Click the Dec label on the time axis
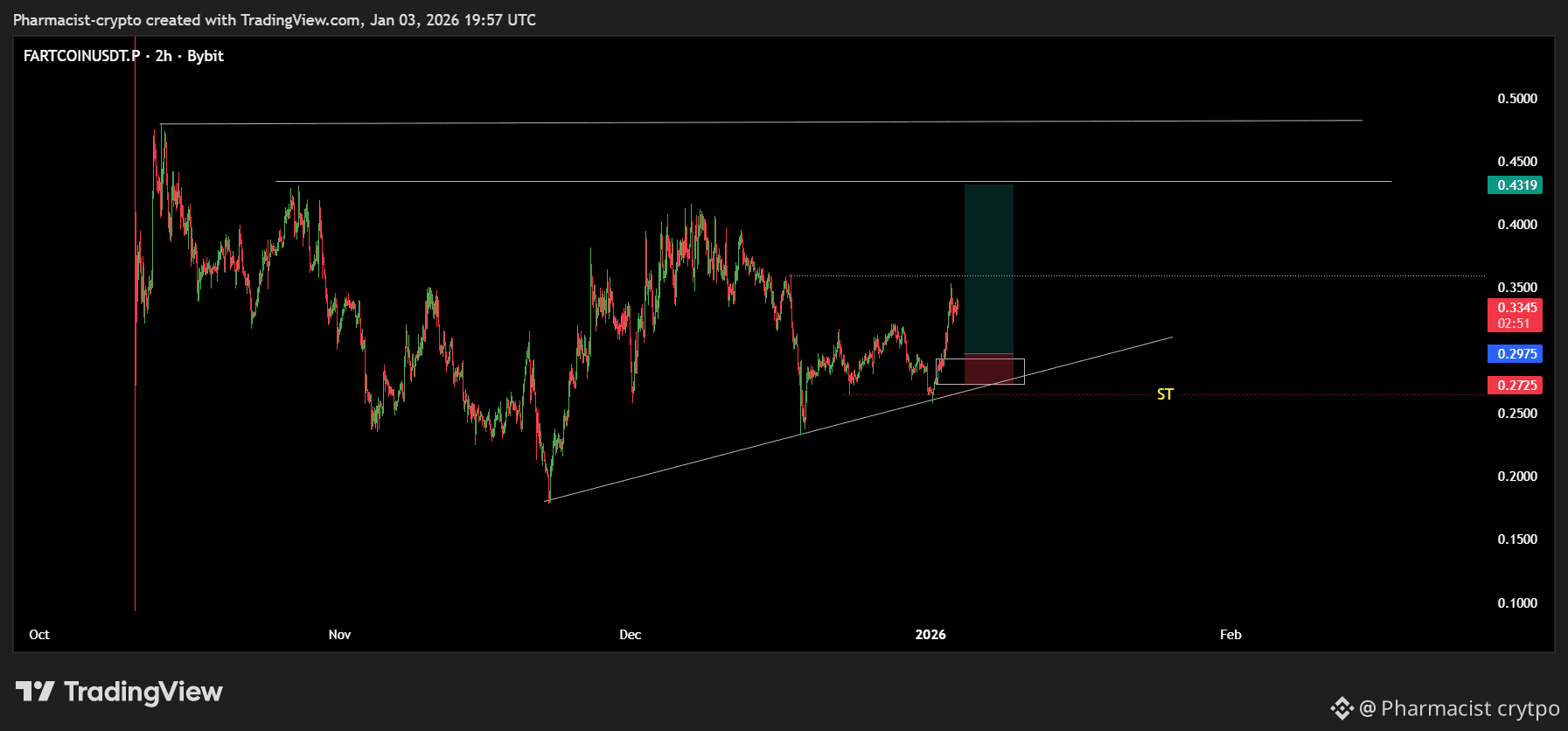The height and width of the screenshot is (731, 1568). pos(630,635)
